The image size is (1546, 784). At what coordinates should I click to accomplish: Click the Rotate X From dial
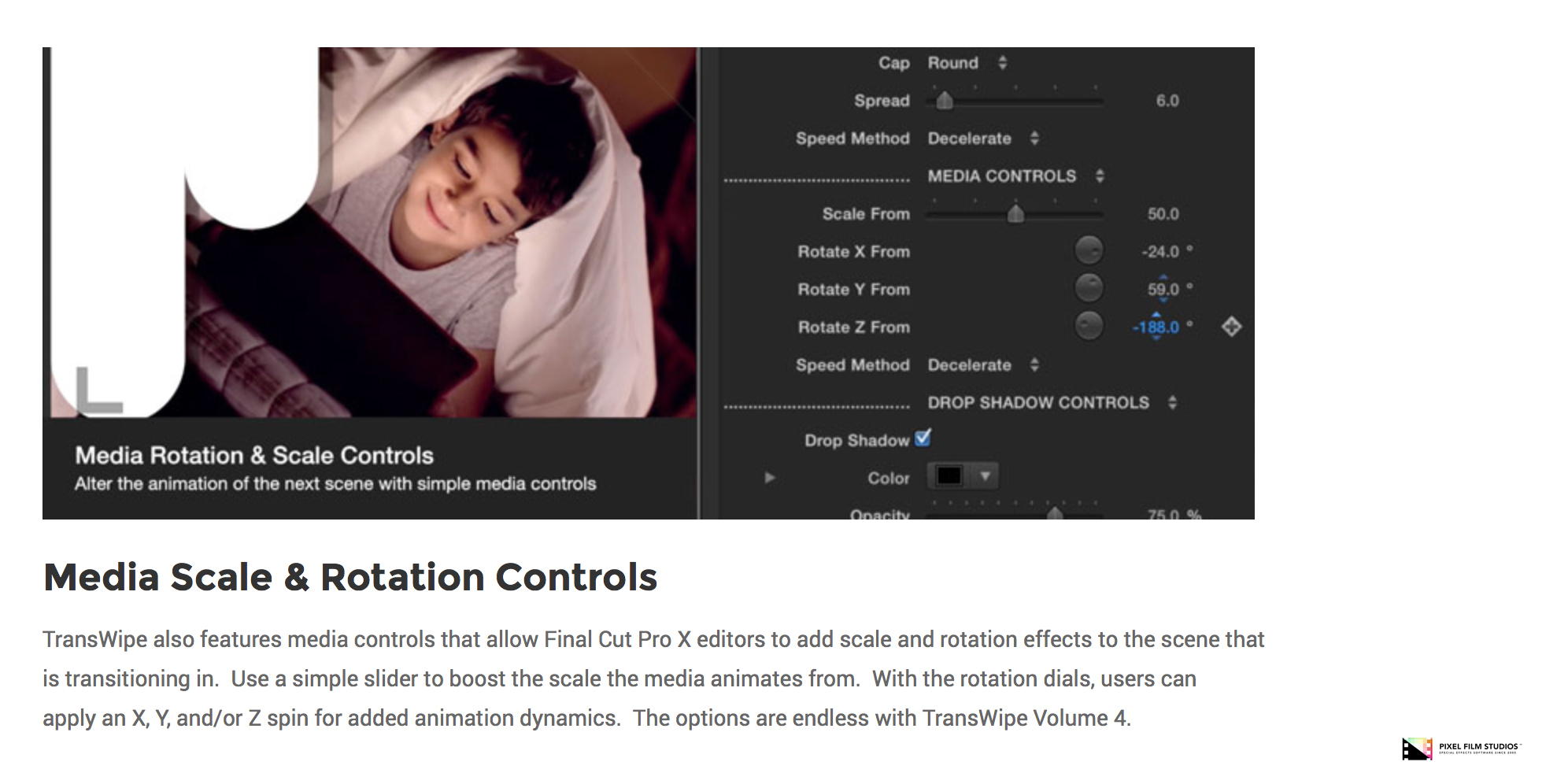[x=1089, y=251]
